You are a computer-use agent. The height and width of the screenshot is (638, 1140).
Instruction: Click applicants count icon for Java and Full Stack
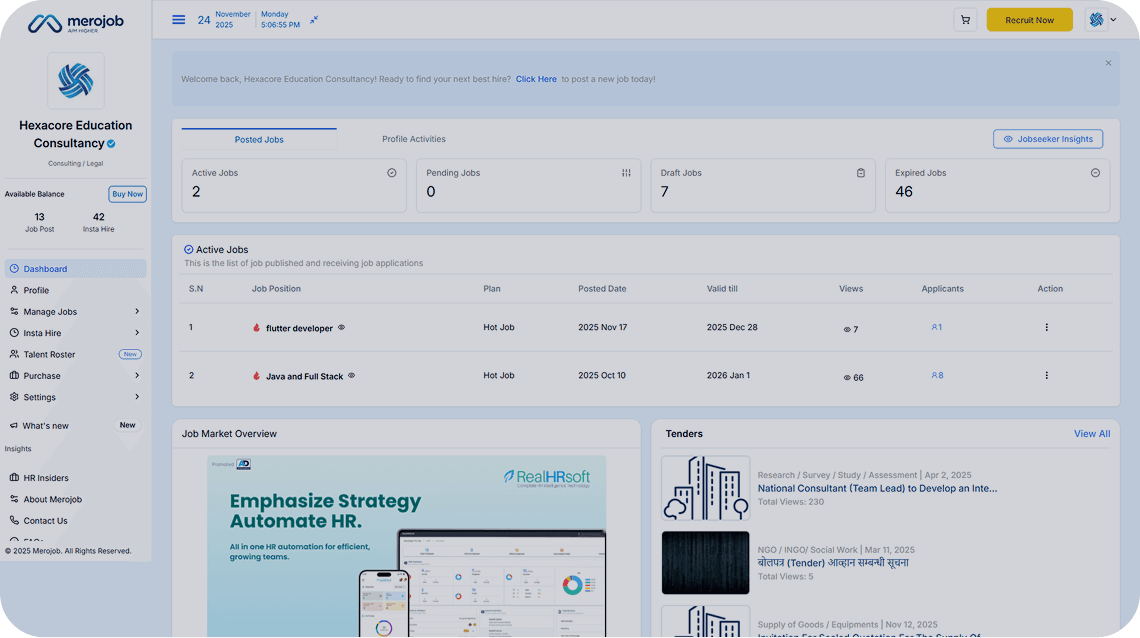[x=936, y=376]
